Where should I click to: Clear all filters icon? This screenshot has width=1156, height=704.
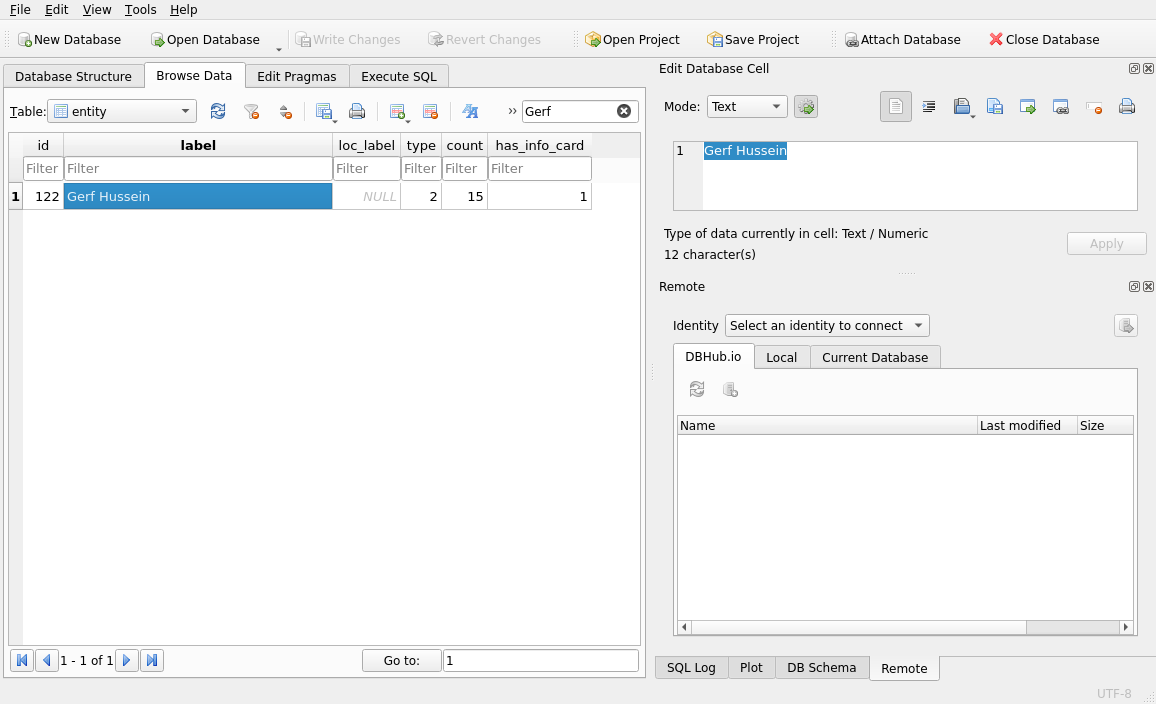tap(251, 112)
